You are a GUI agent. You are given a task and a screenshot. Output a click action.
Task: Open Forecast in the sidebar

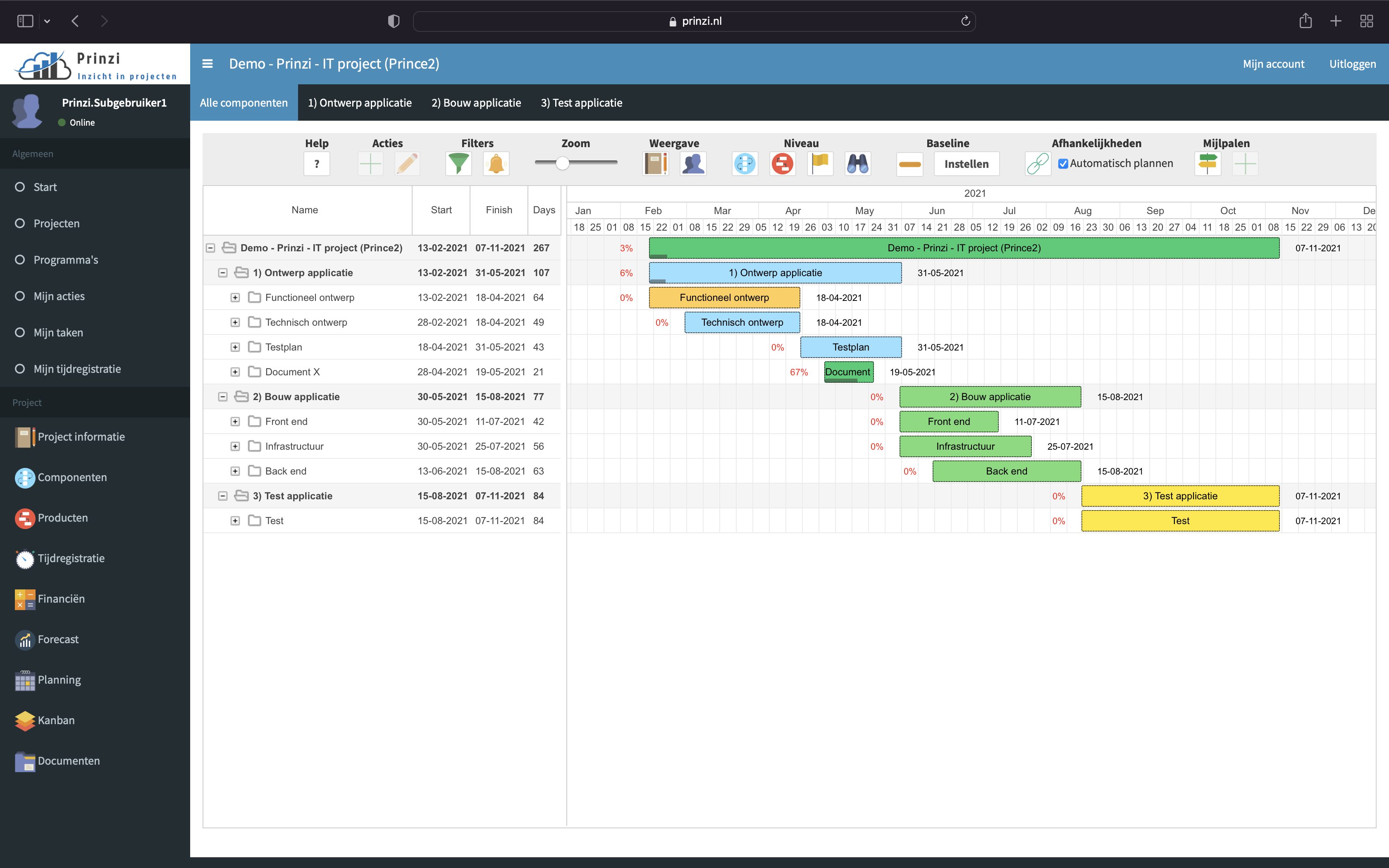tap(47, 639)
